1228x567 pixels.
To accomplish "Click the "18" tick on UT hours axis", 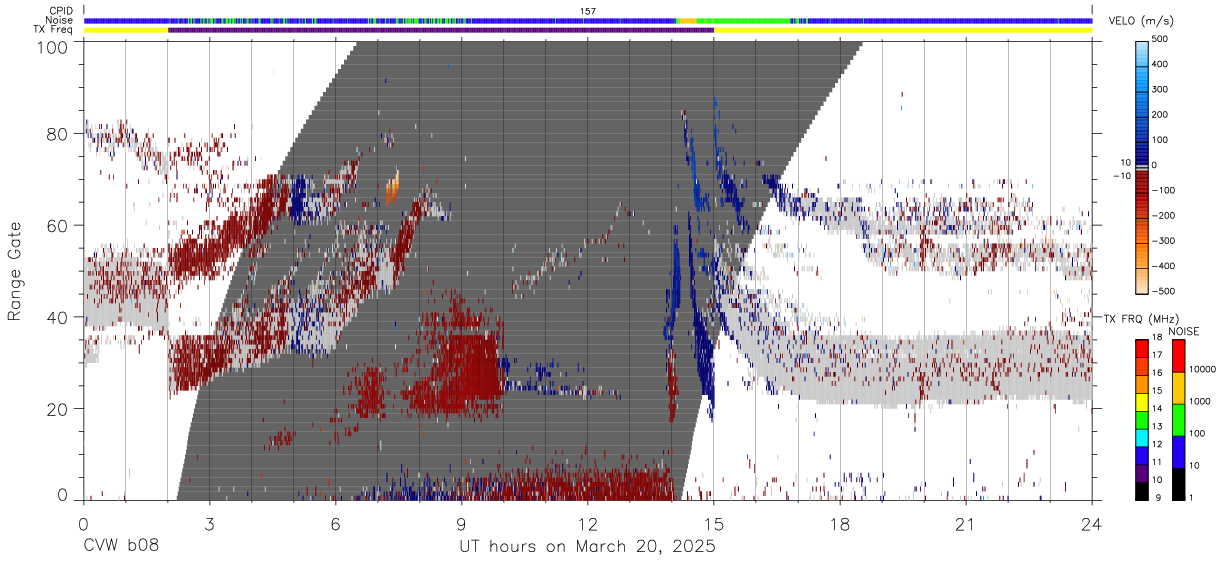I will (x=839, y=524).
